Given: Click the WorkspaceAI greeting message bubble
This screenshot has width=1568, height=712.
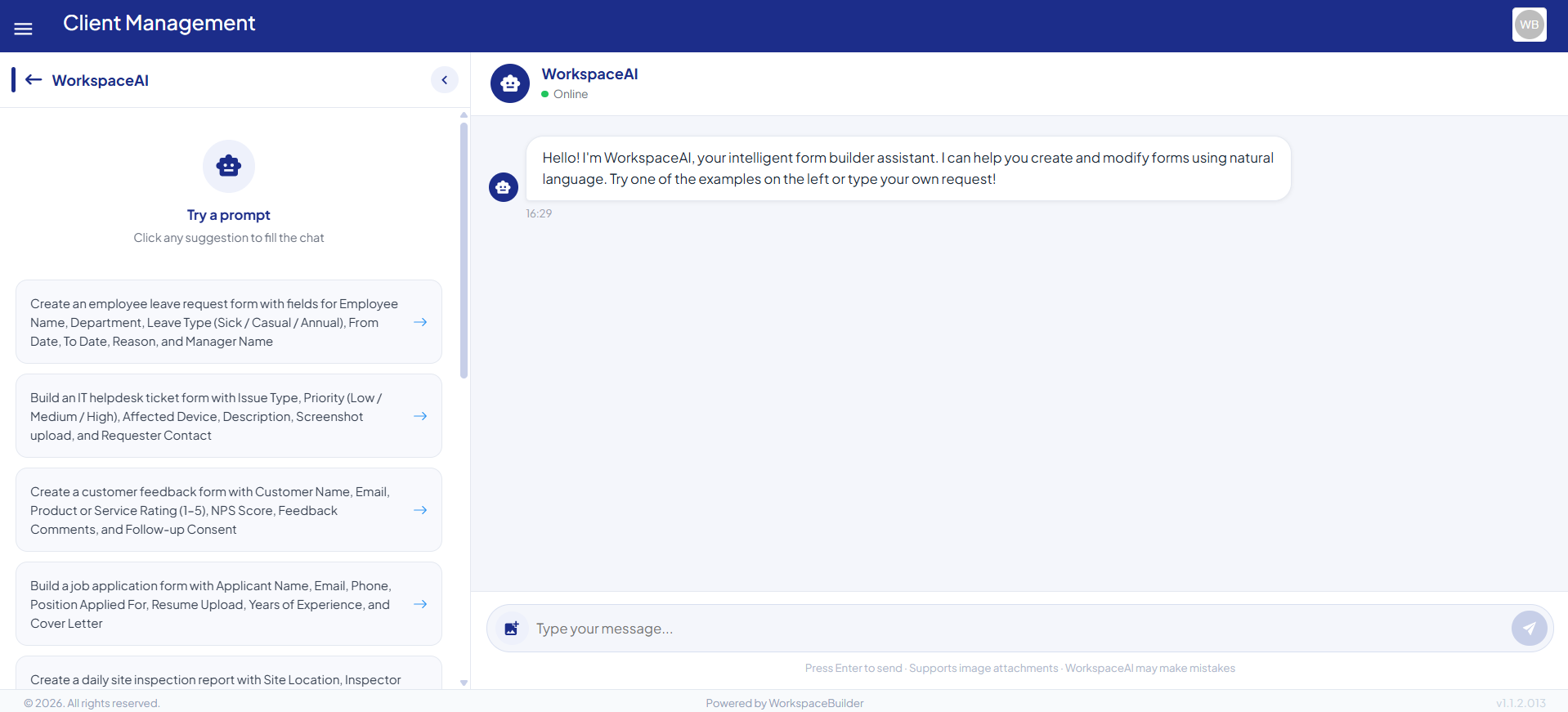Looking at the screenshot, I should coord(907,168).
